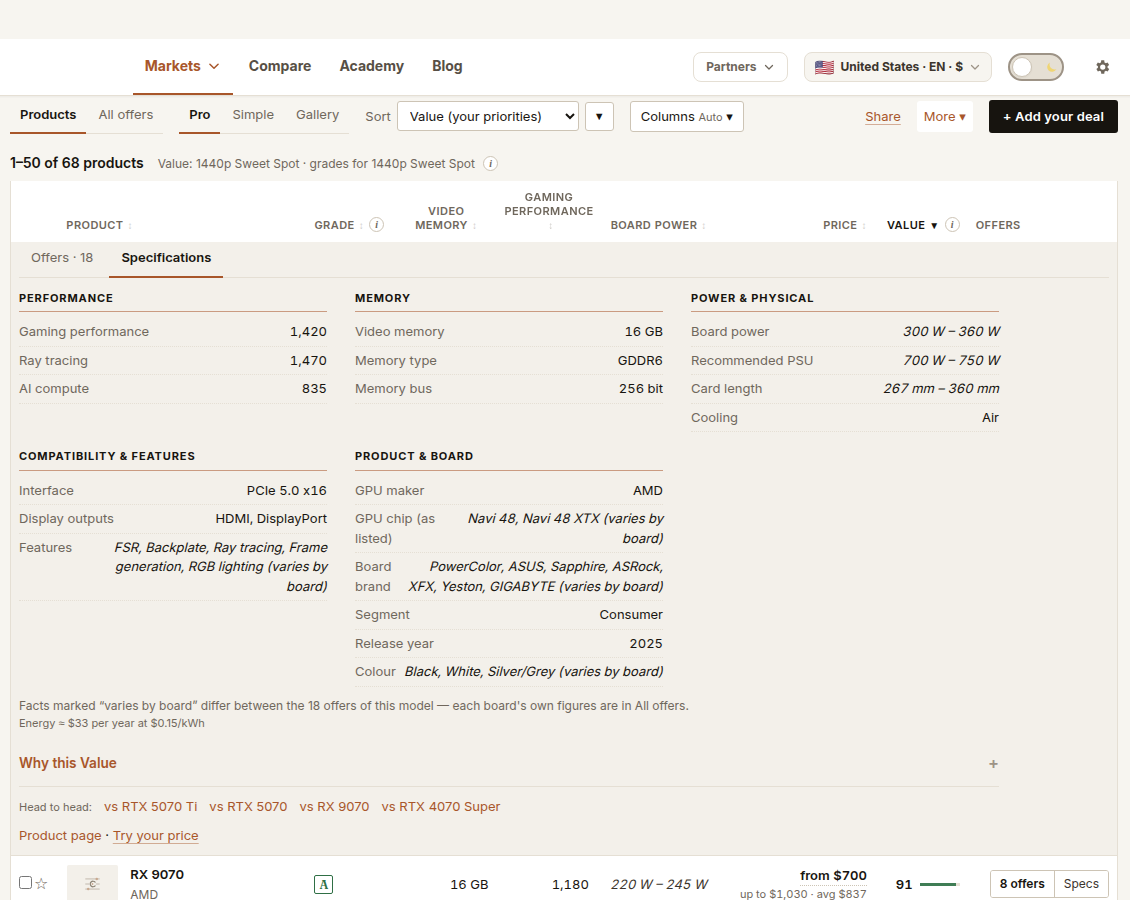The height and width of the screenshot is (900, 1130).
Task: Open the Compare page
Action: point(280,66)
